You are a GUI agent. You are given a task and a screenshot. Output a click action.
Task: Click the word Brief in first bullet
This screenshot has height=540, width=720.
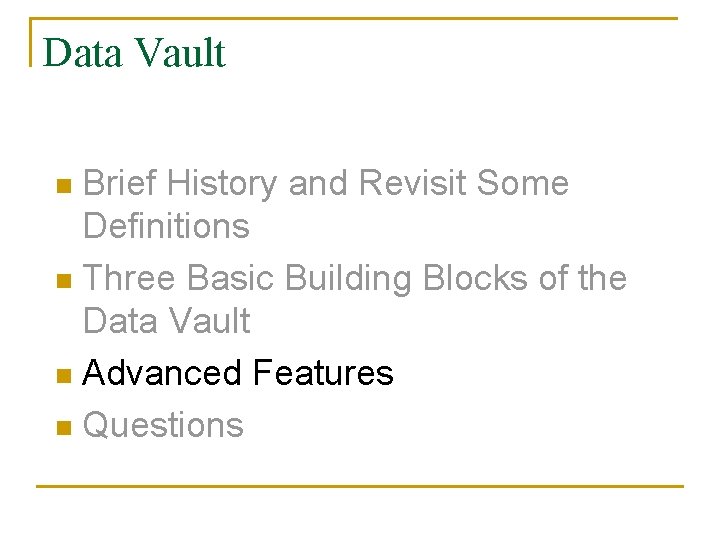point(119,182)
